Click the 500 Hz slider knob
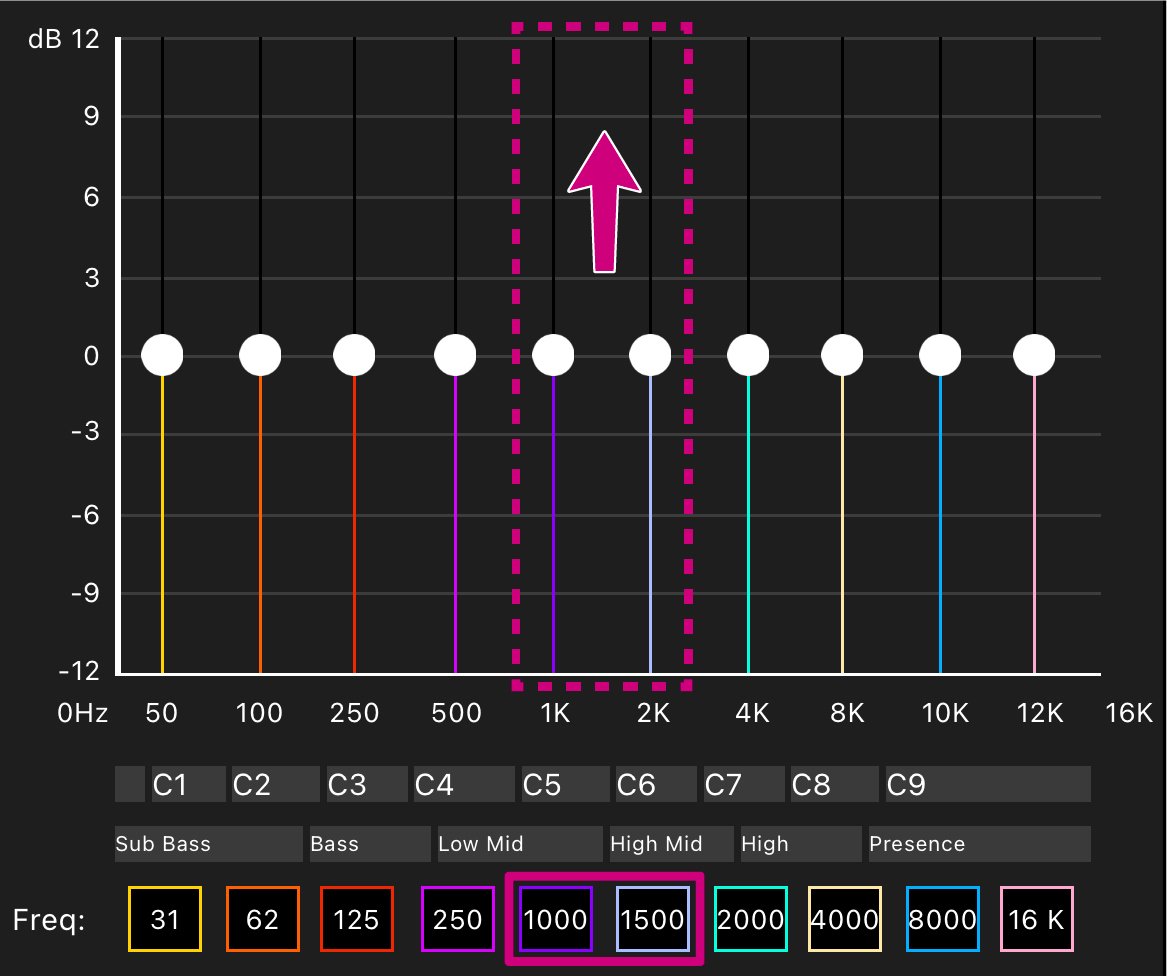 click(455, 355)
